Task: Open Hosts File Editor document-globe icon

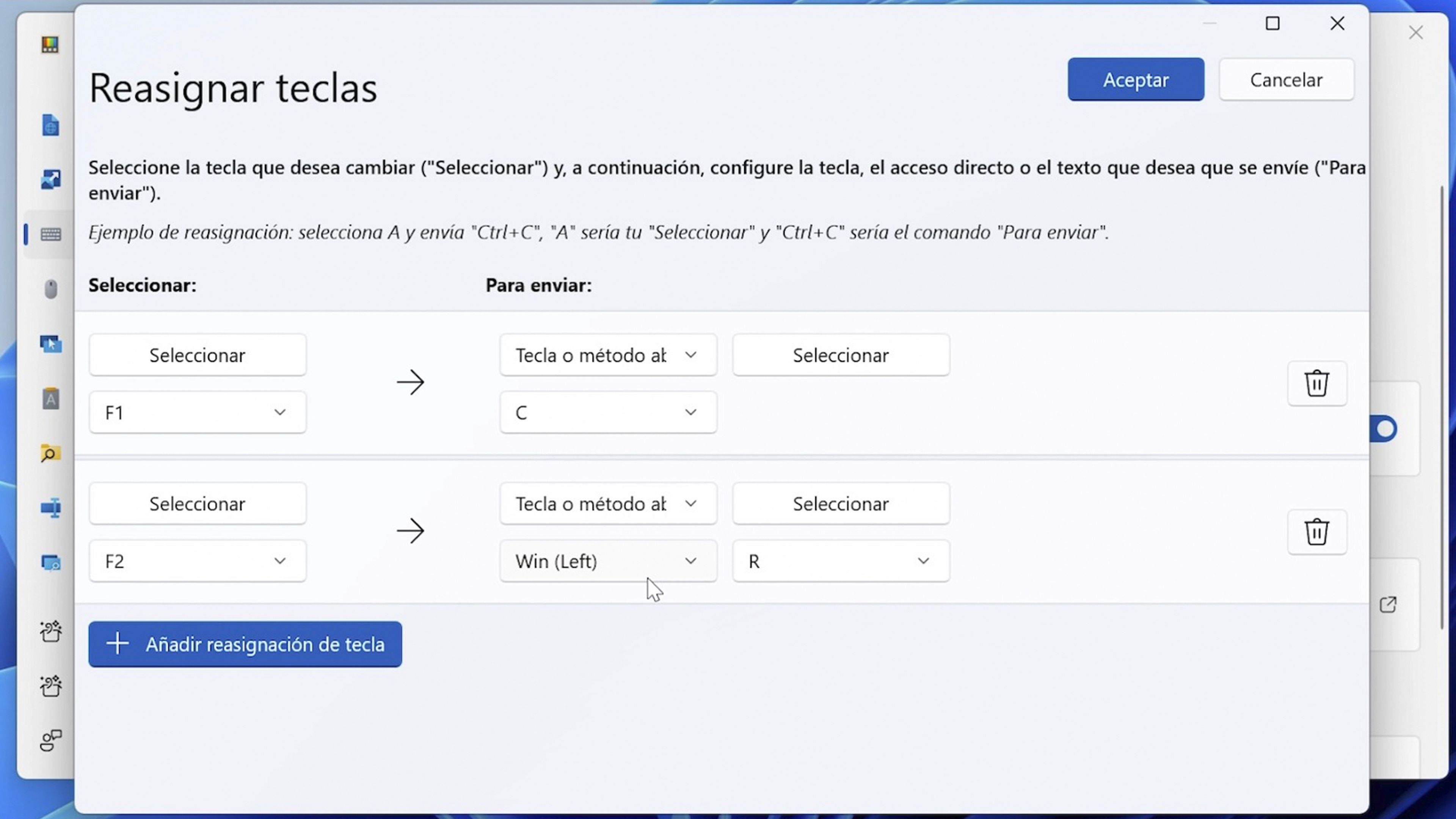Action: click(50, 126)
